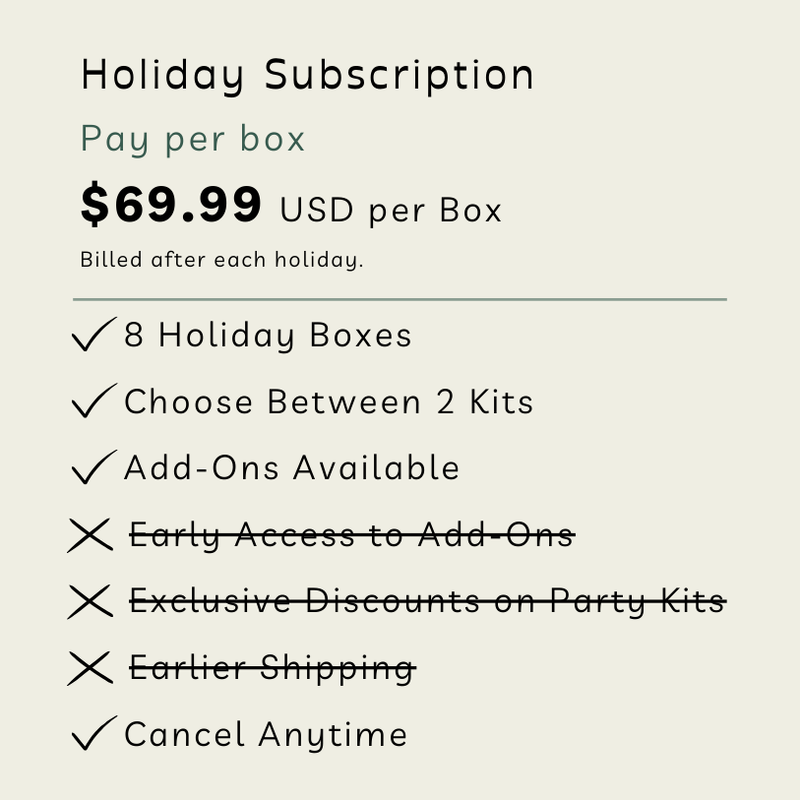Select the checkmark beside Add-Ons Available
The width and height of the screenshot is (800, 800).
click(x=94, y=467)
